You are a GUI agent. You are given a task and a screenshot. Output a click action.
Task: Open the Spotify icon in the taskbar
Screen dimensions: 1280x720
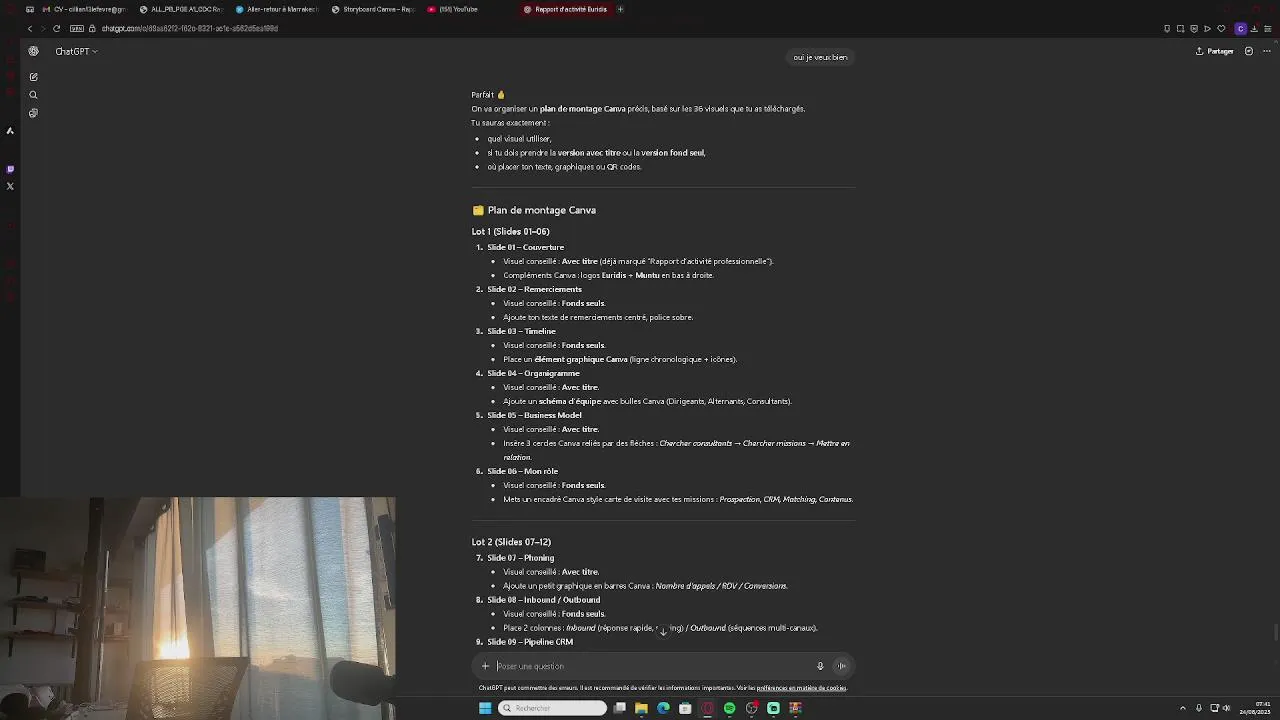[x=729, y=708]
